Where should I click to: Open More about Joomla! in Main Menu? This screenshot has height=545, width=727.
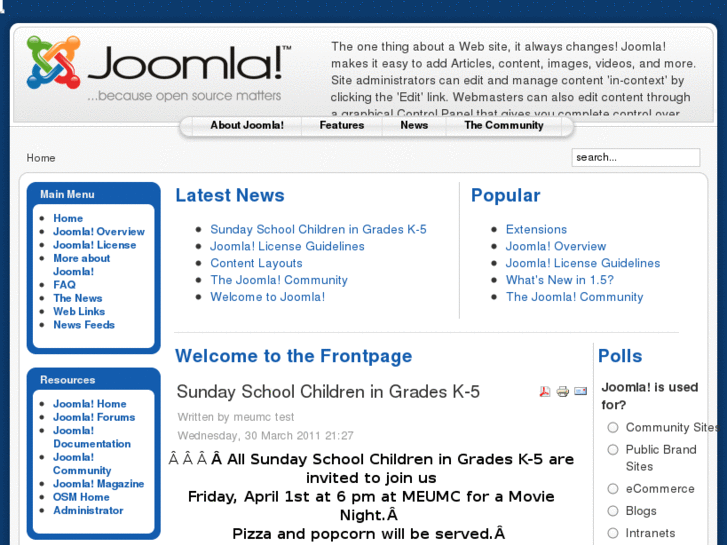tap(82, 265)
